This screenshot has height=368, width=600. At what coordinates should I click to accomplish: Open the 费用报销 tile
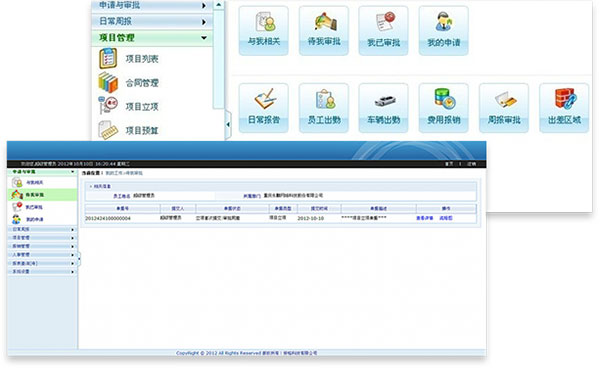point(443,108)
